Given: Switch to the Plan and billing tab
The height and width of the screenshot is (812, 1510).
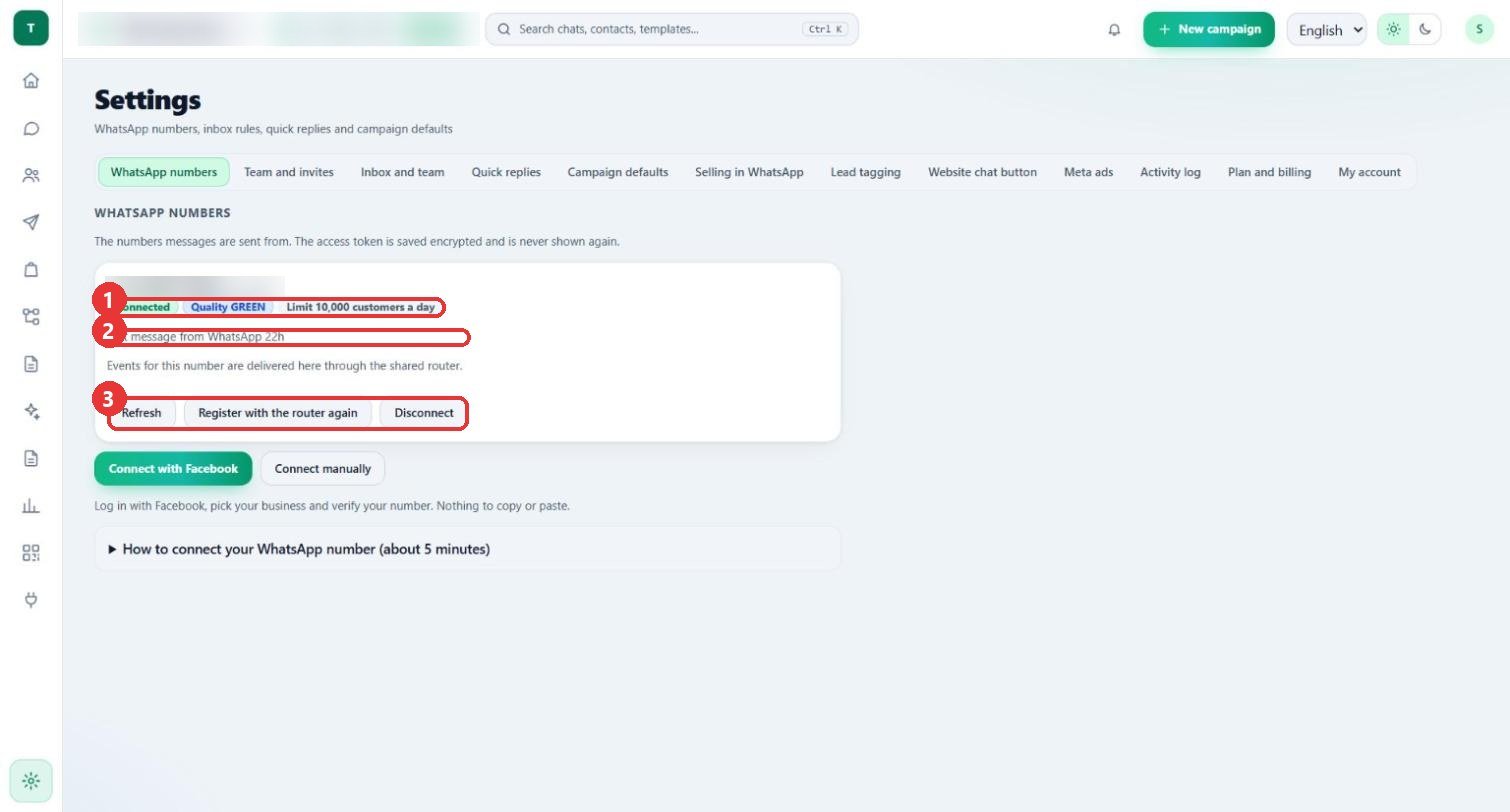Looking at the screenshot, I should [x=1269, y=172].
